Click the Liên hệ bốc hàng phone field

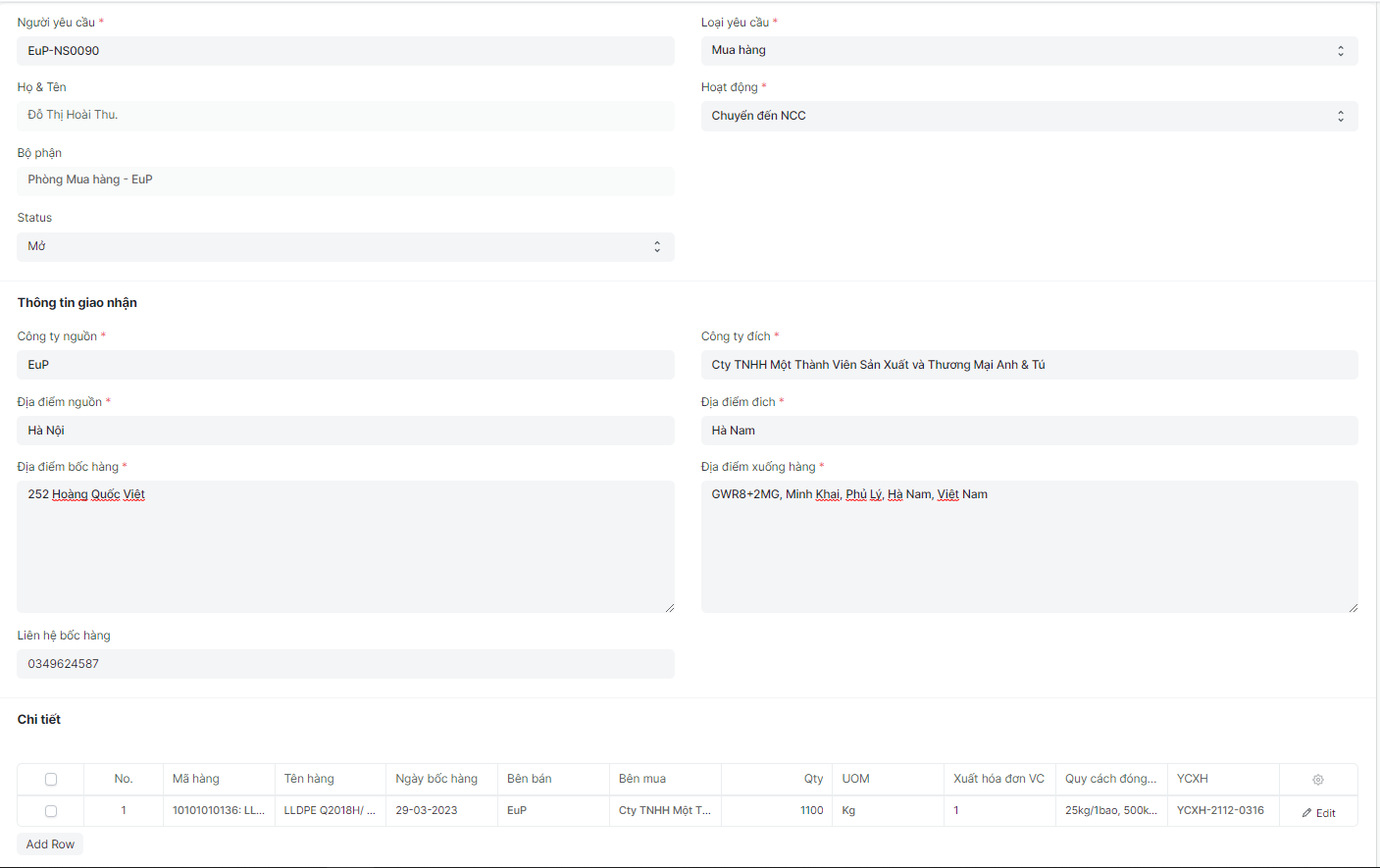[x=345, y=664]
